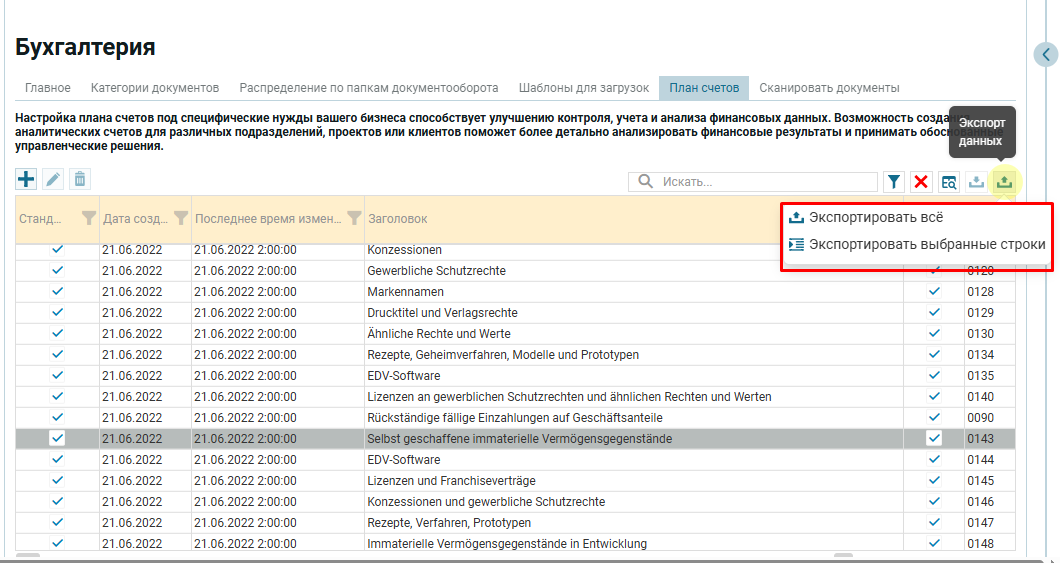This screenshot has height=563, width=1060.
Task: Click the import data icon
Action: [977, 182]
